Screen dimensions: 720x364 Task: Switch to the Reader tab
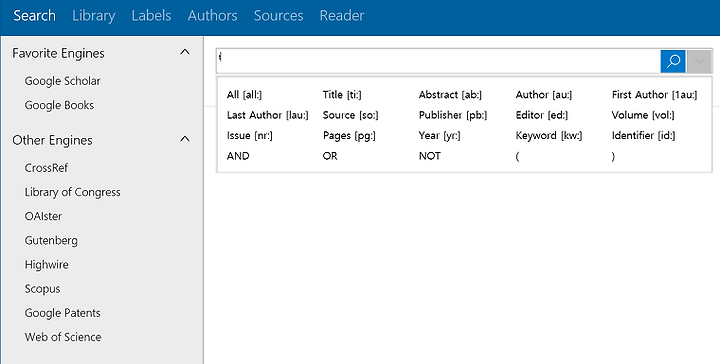[x=342, y=16]
